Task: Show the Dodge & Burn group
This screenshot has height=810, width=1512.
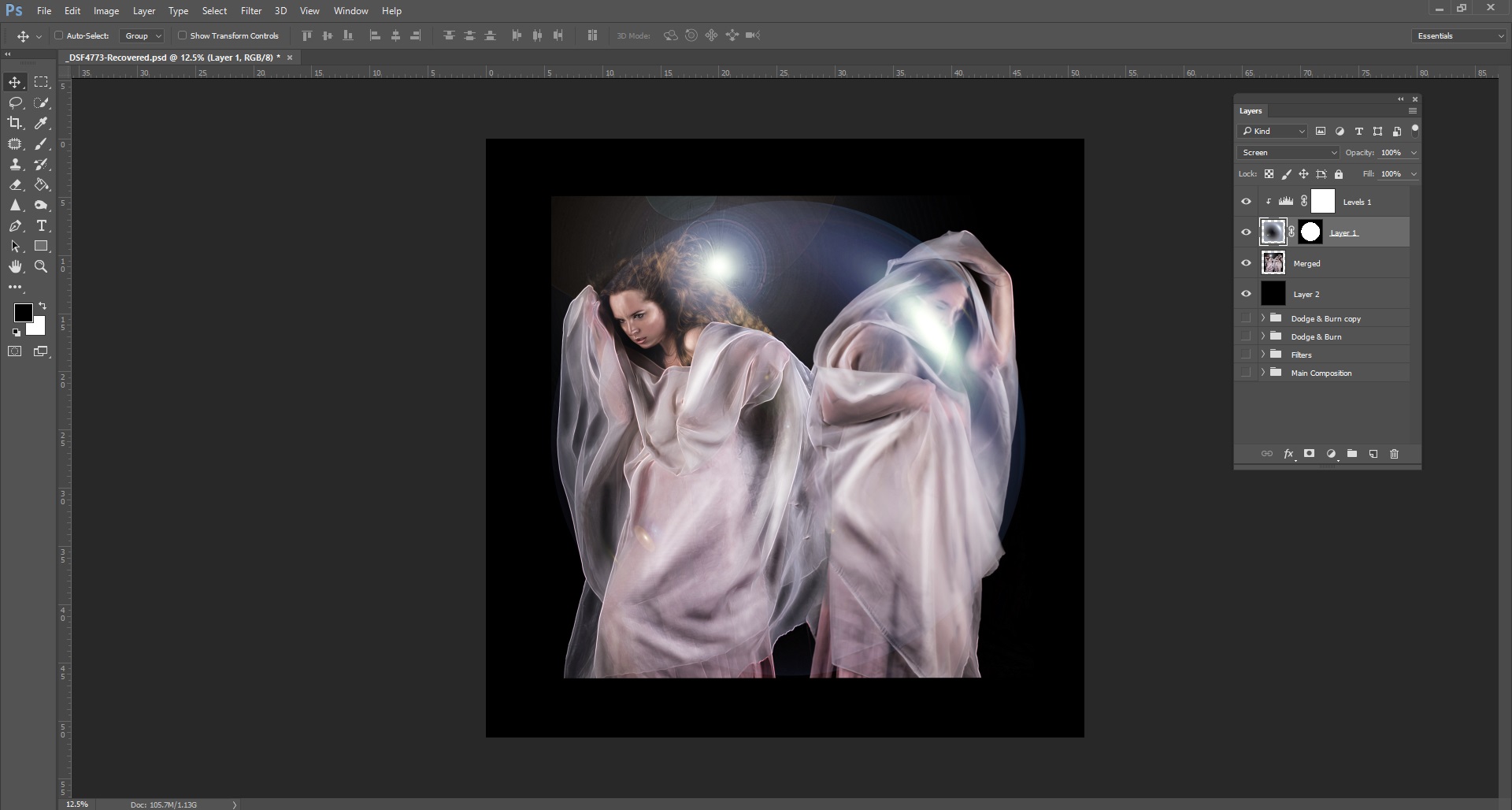Action: point(1247,336)
